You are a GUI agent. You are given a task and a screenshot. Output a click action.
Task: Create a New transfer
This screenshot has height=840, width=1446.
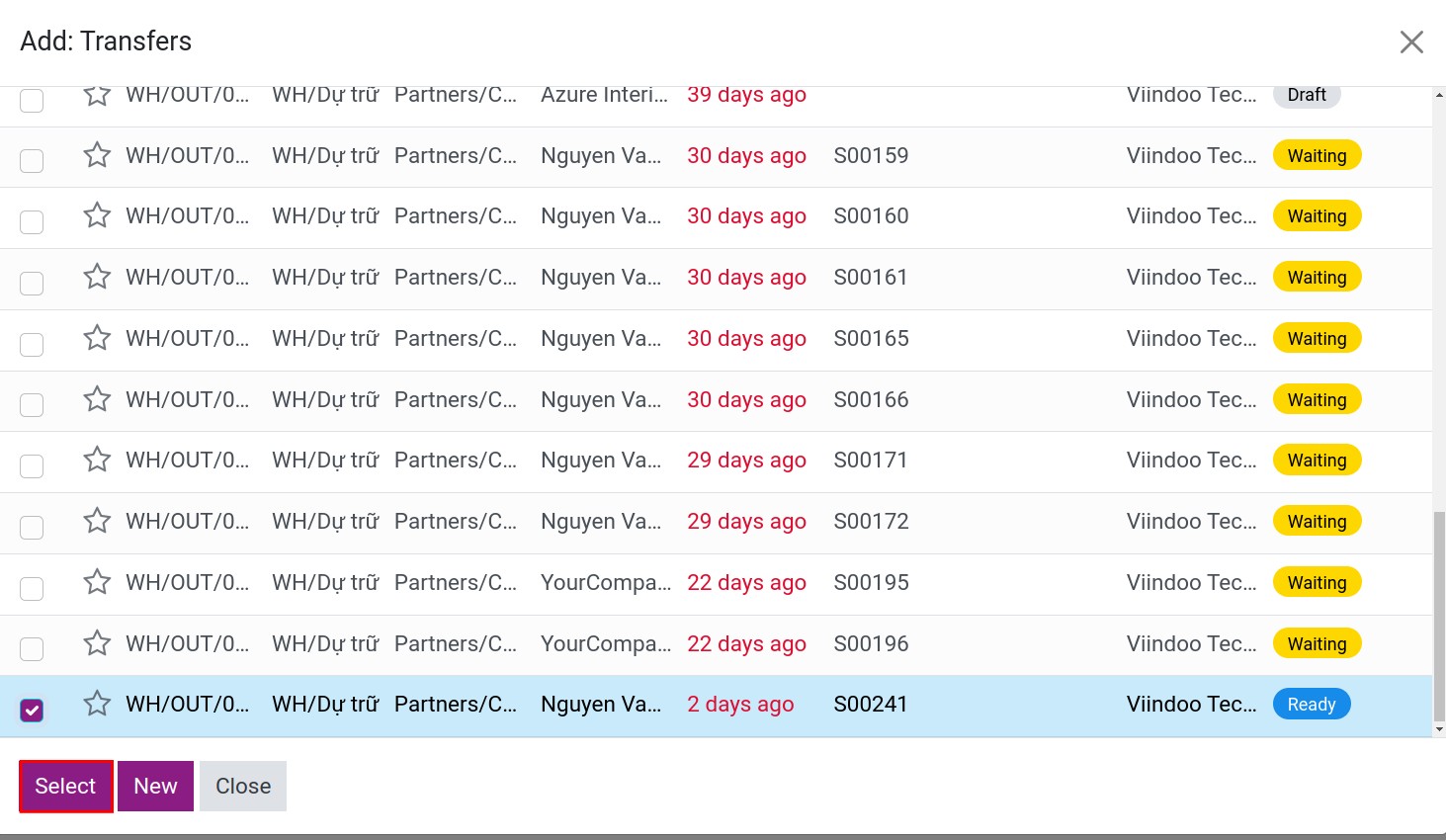155,786
